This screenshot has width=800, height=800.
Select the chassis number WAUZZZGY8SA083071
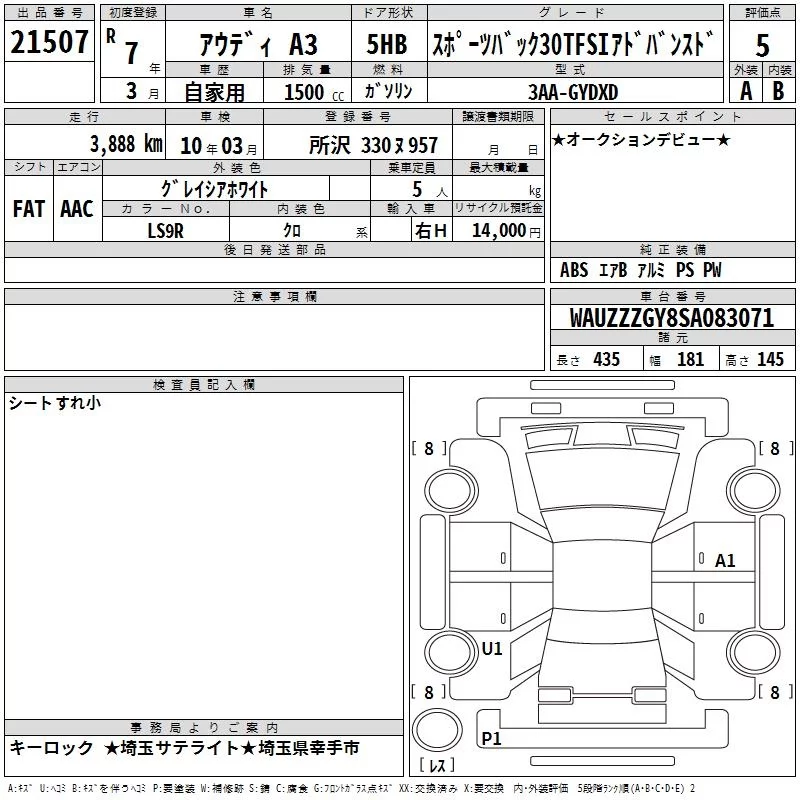pyautogui.click(x=672, y=318)
